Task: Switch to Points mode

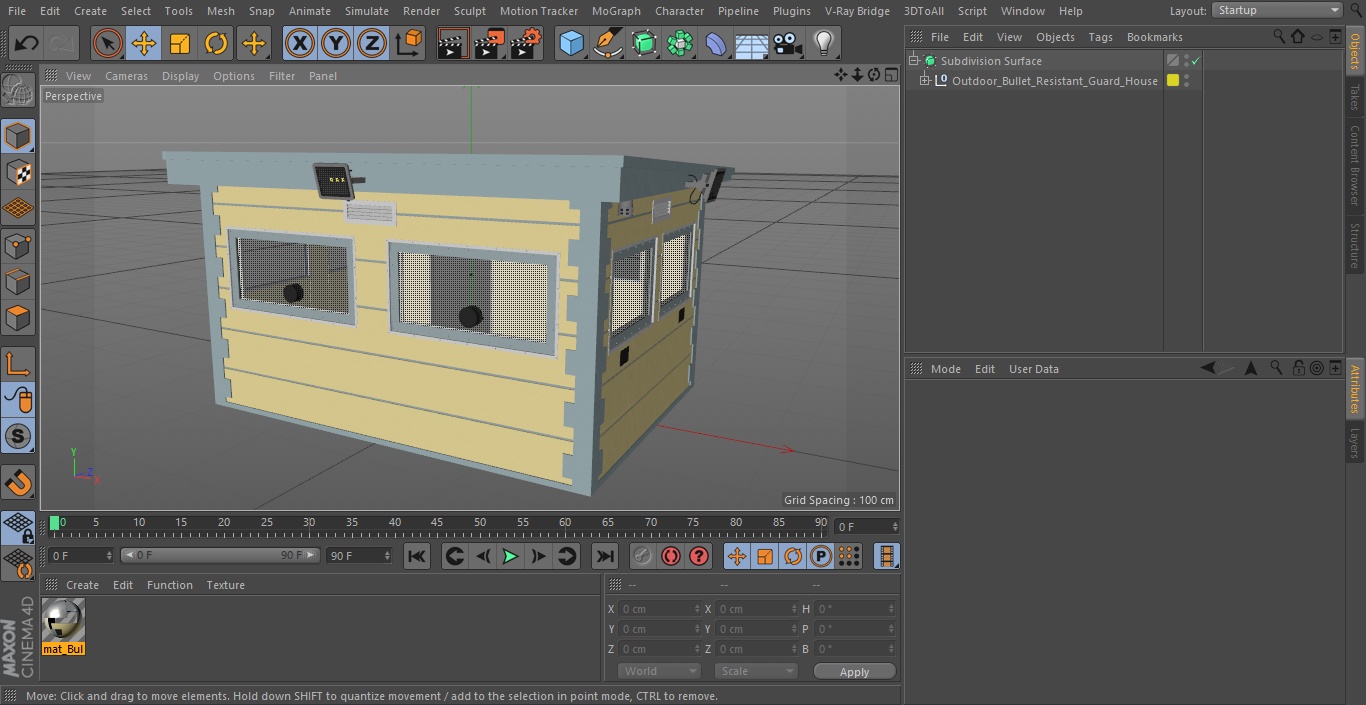Action: click(18, 245)
